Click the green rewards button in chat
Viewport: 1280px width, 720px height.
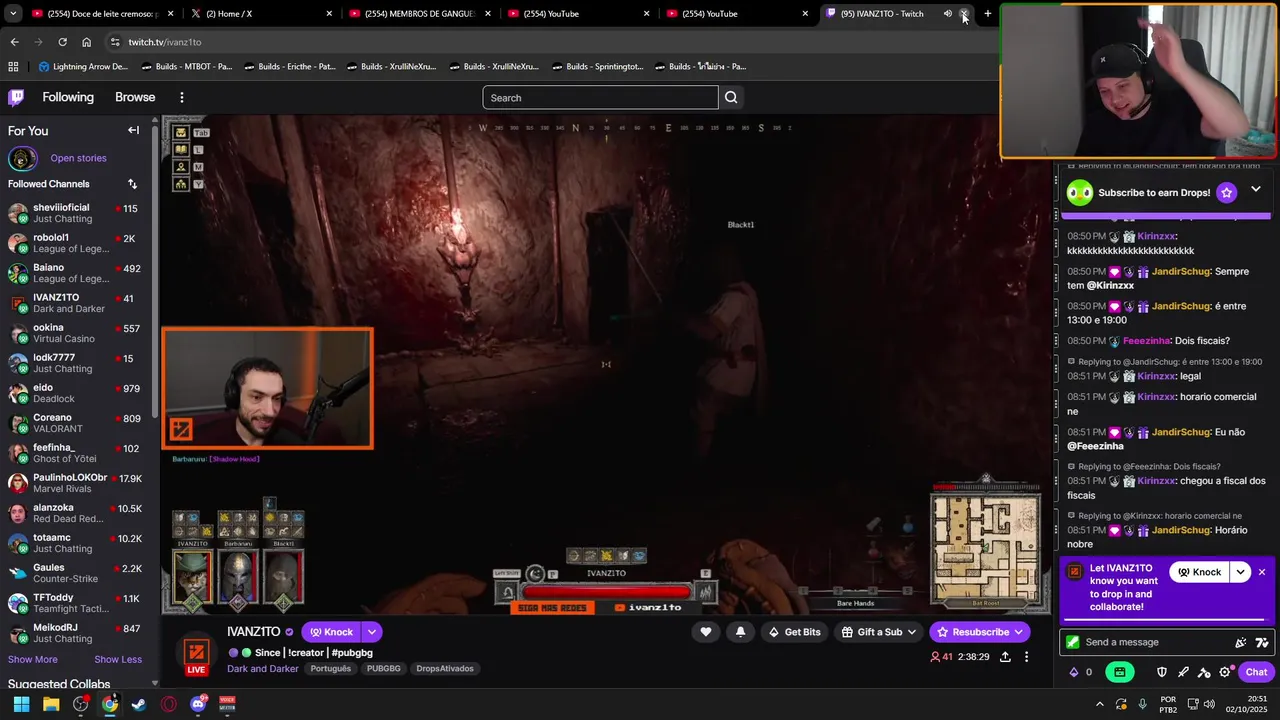click(x=1120, y=672)
